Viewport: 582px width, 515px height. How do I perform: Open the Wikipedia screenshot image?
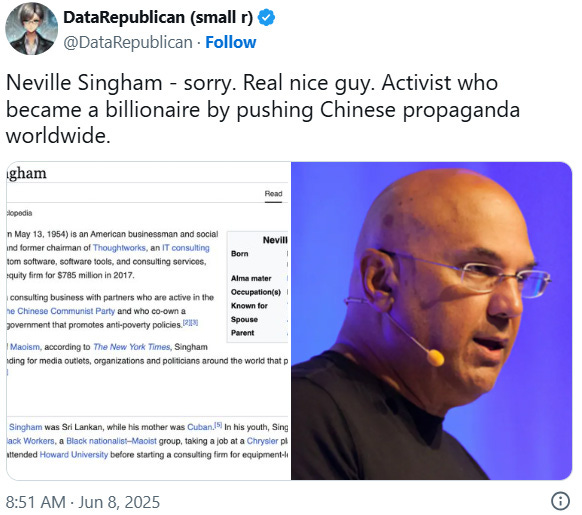click(148, 321)
